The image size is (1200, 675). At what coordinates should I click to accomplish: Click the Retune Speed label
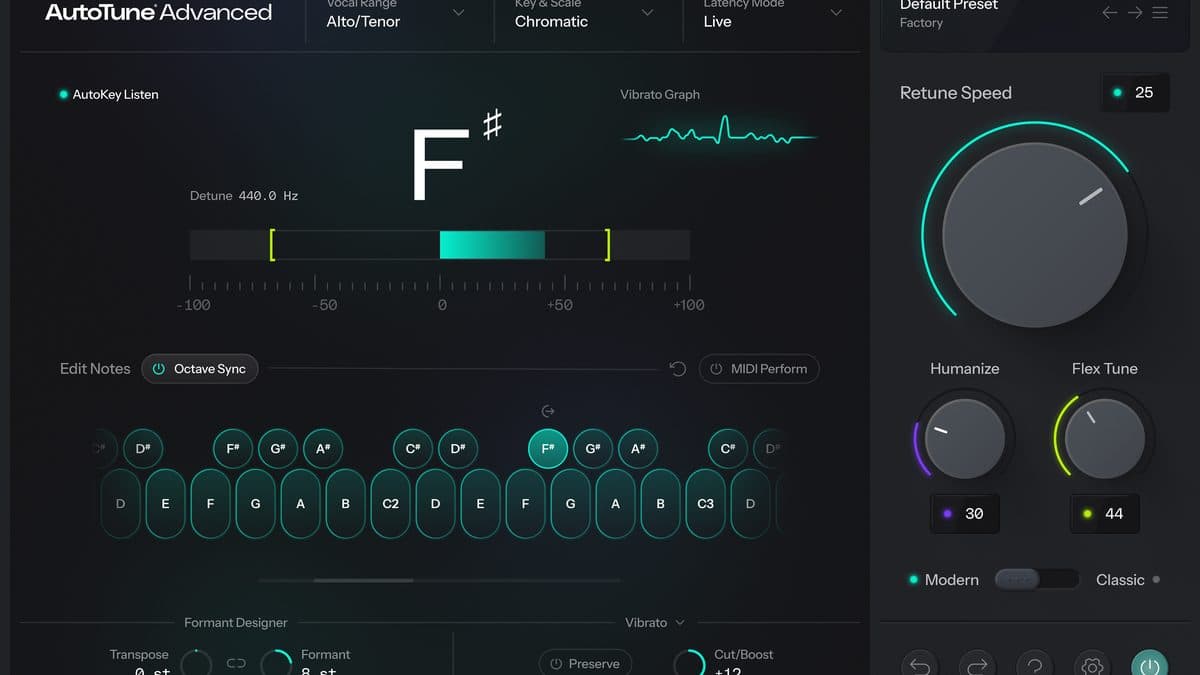tap(956, 93)
